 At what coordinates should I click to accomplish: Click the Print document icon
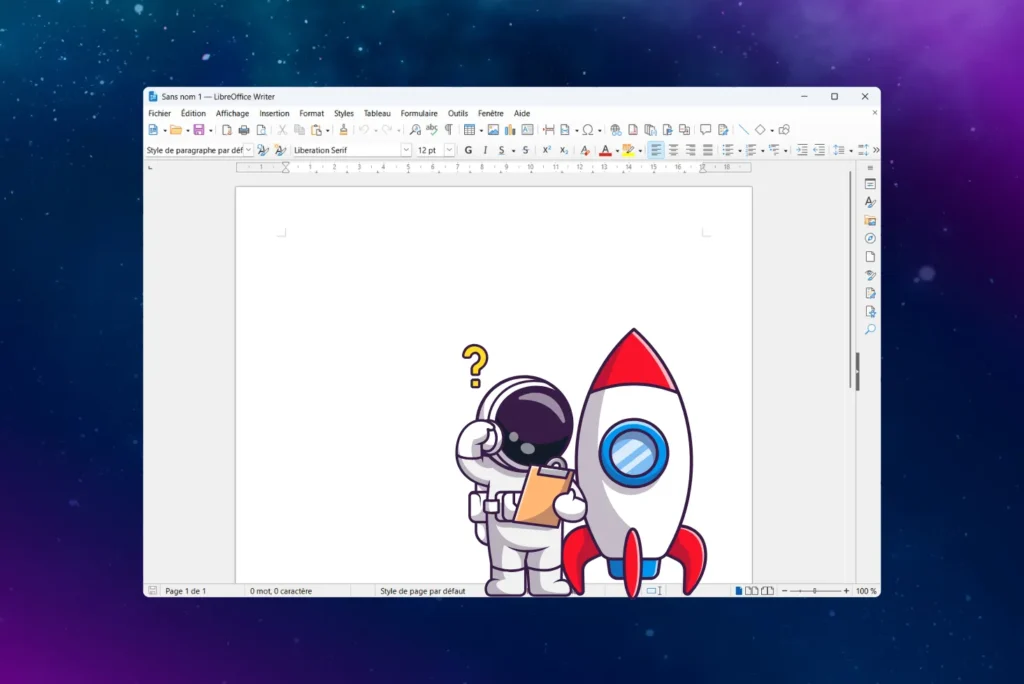(x=243, y=130)
